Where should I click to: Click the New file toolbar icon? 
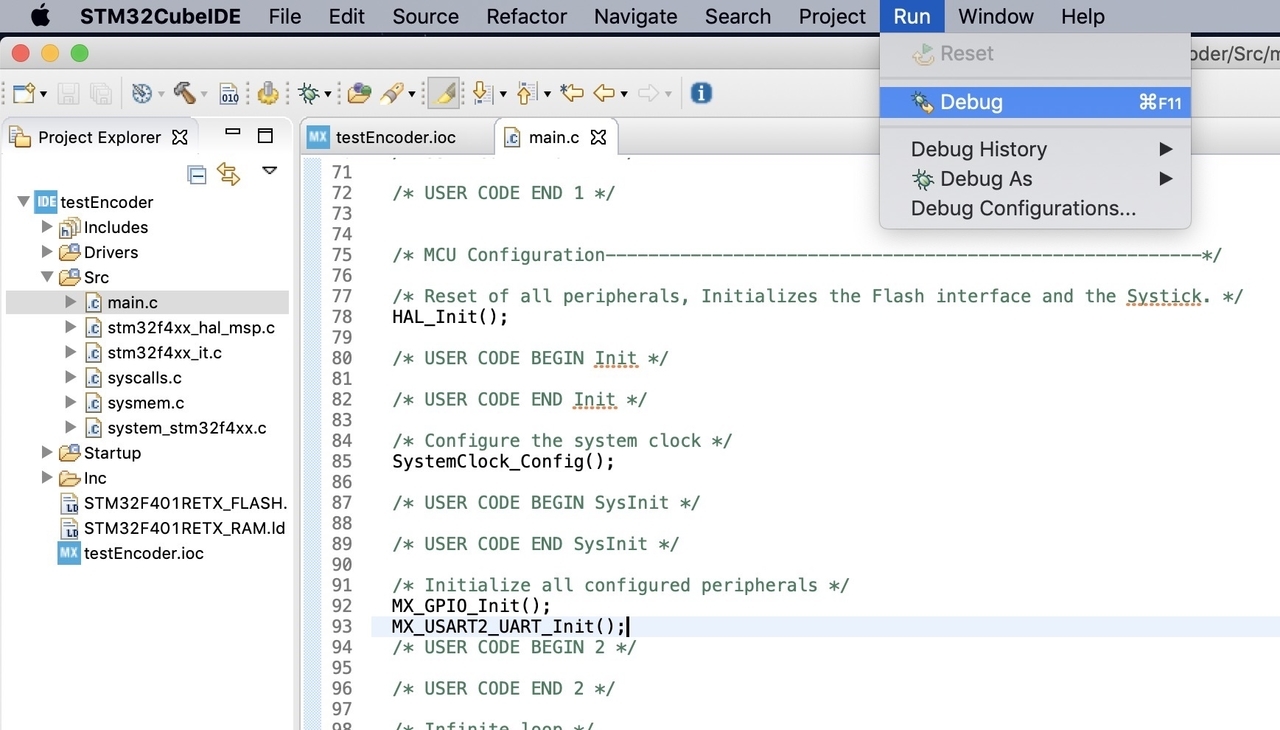(23, 94)
